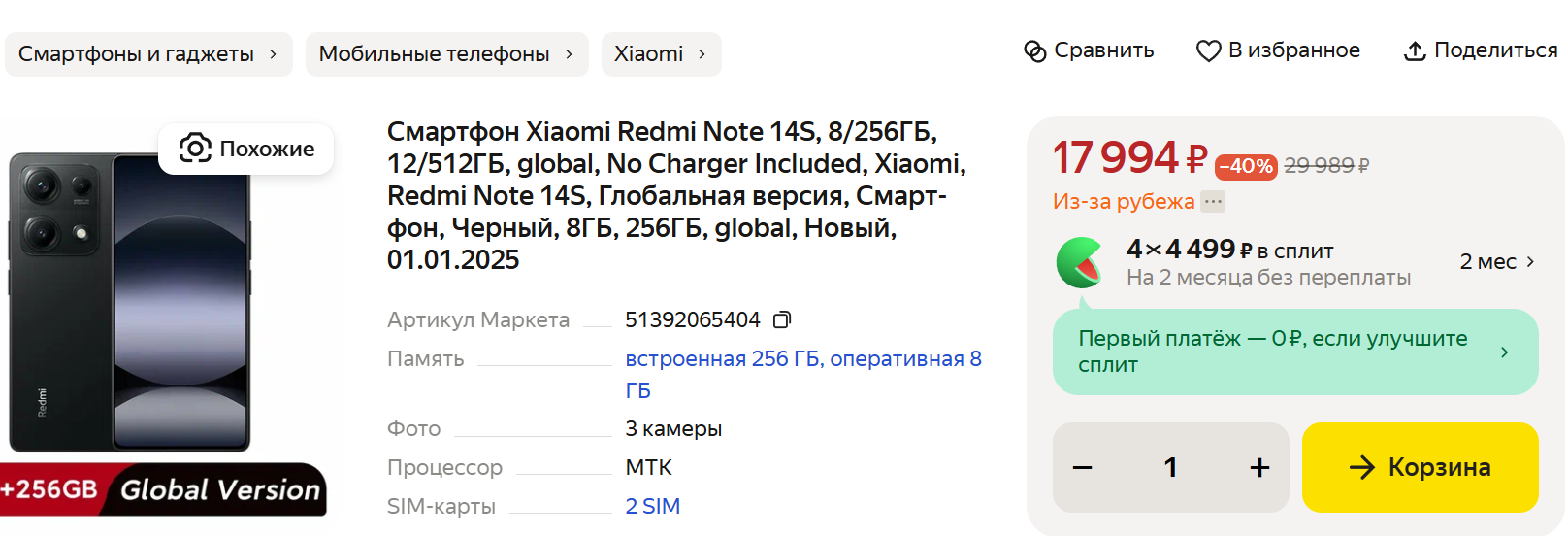Add to cart with the Корзина button
The width and height of the screenshot is (1568, 536).
1420,468
